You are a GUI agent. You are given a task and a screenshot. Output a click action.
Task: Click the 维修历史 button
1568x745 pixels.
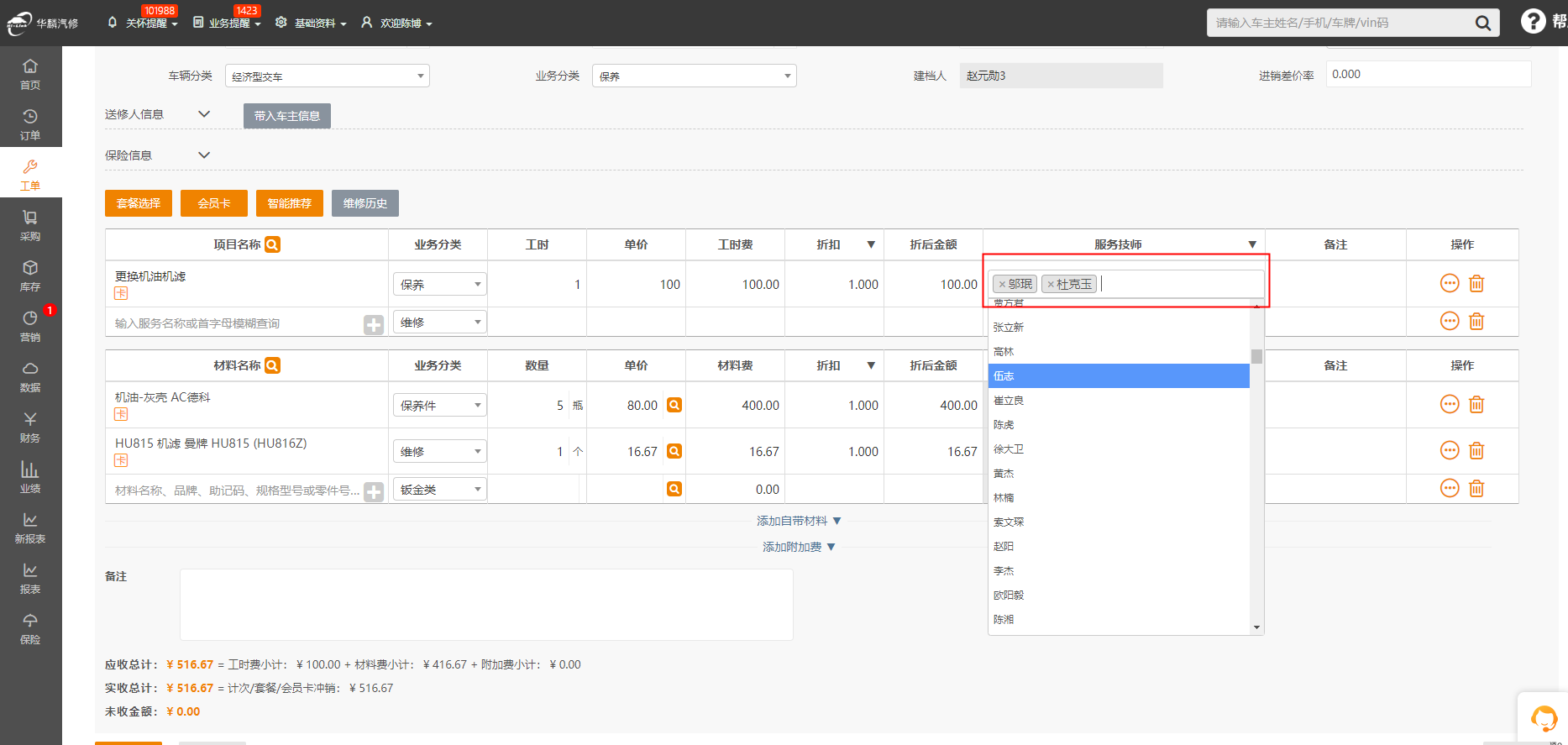pyautogui.click(x=365, y=203)
